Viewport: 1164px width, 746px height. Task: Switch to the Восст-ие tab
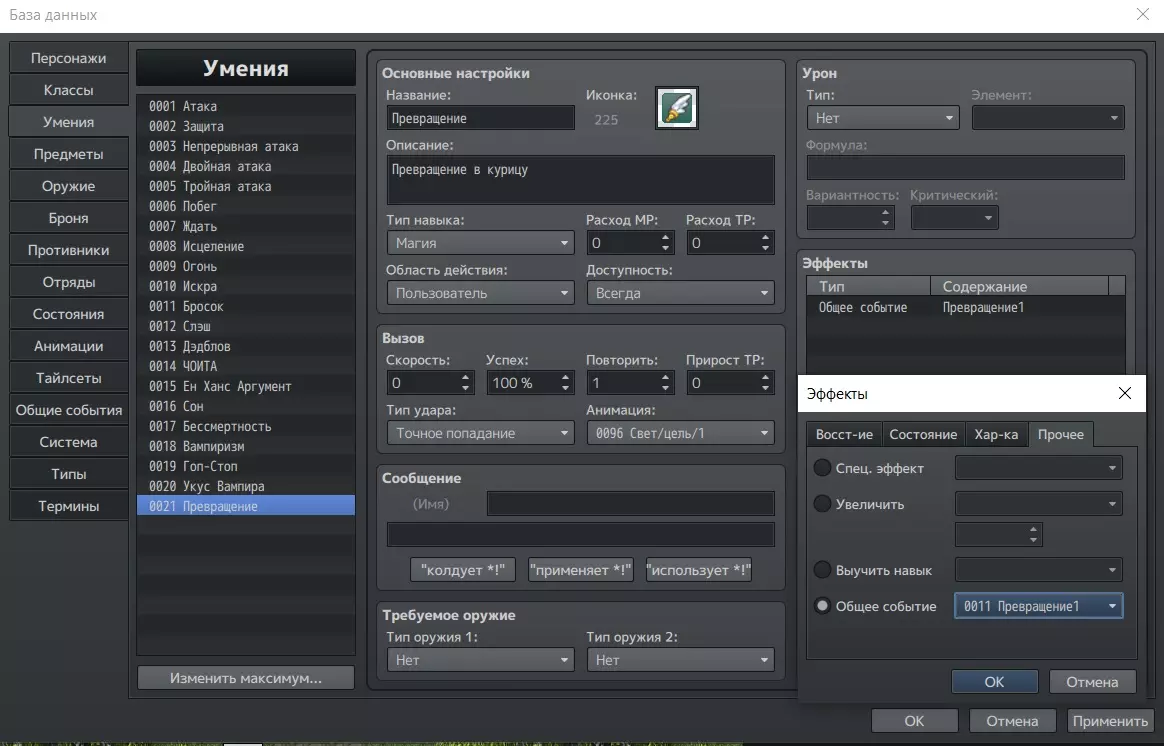coord(844,434)
